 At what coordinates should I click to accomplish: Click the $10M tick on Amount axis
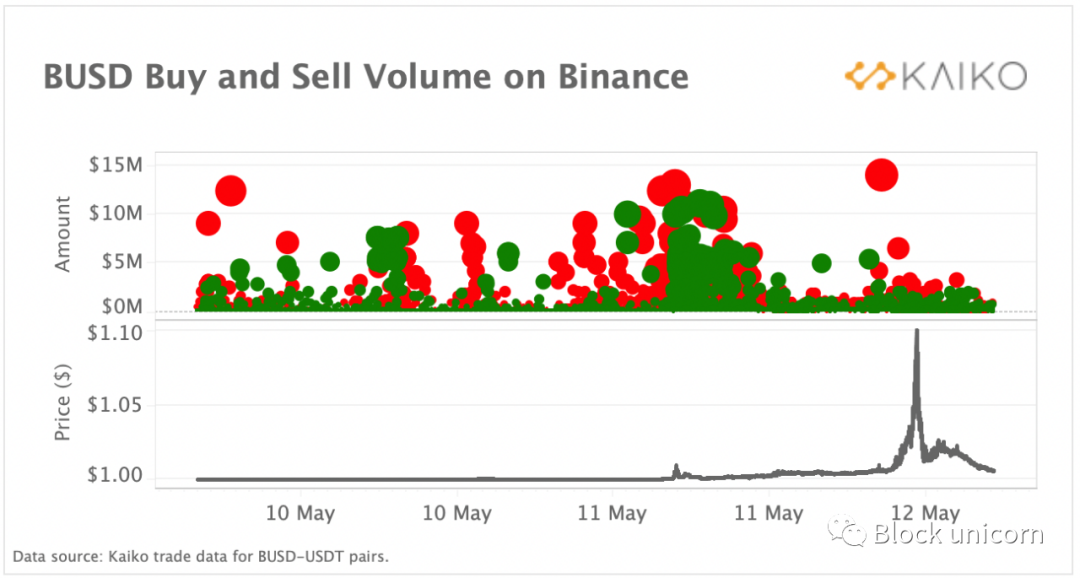[116, 212]
